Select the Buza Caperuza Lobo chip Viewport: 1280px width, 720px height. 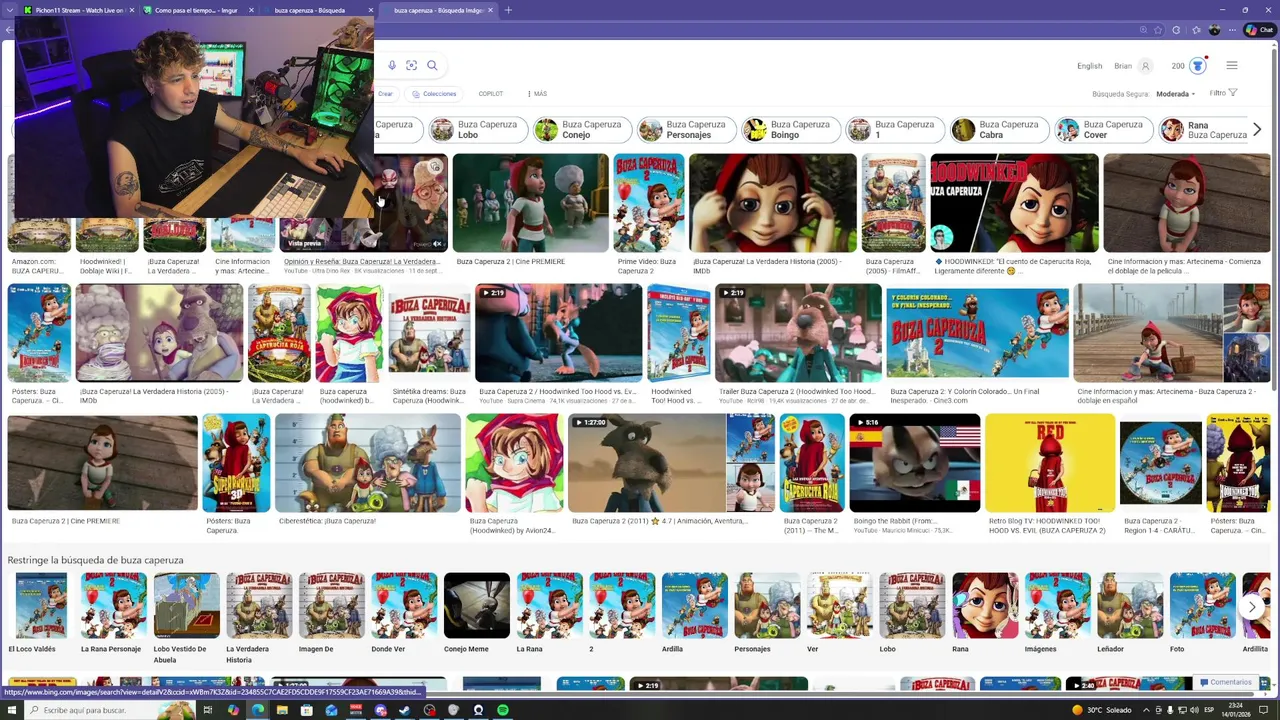point(477,130)
